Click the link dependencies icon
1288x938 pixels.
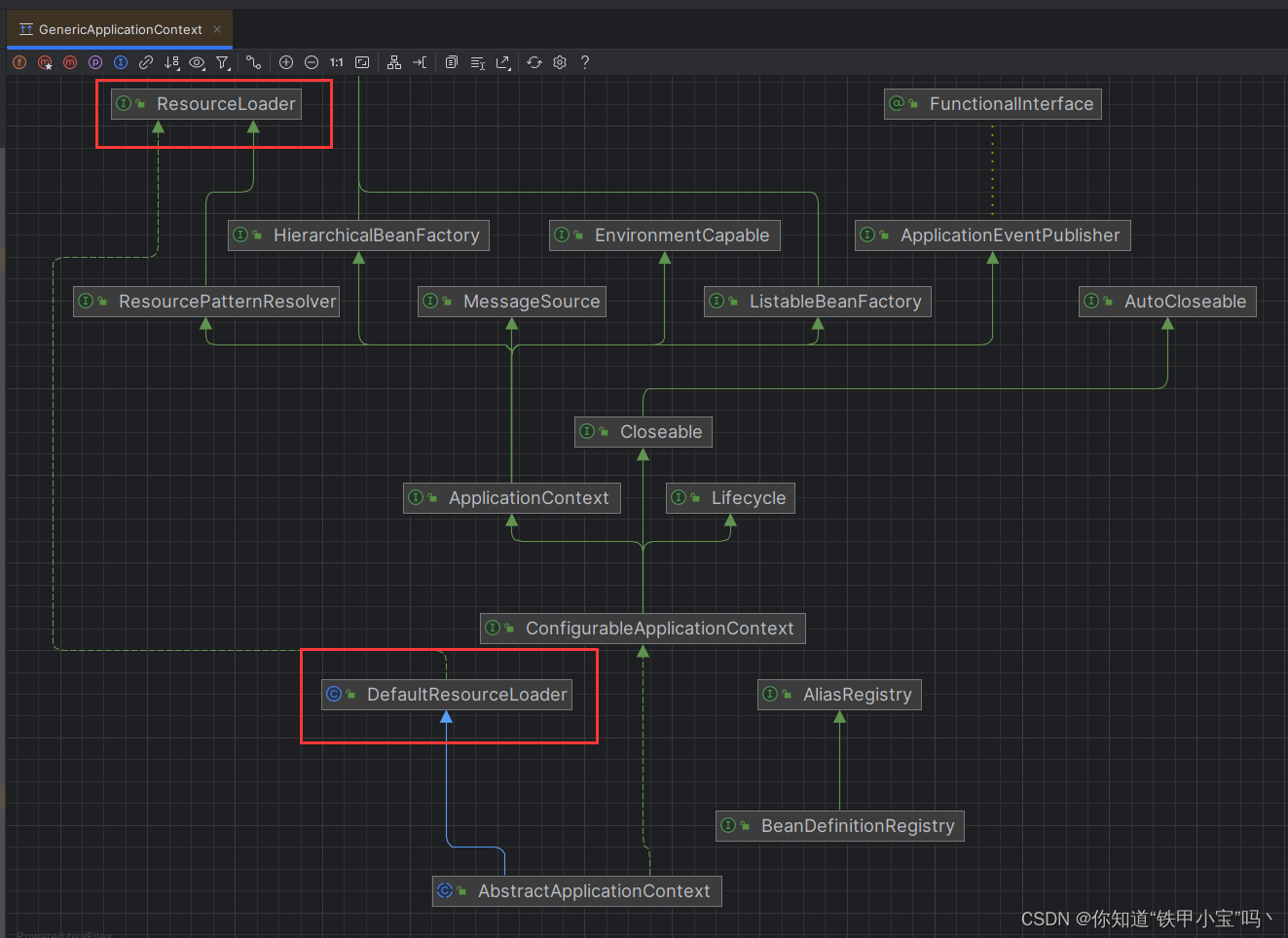pyautogui.click(x=146, y=62)
